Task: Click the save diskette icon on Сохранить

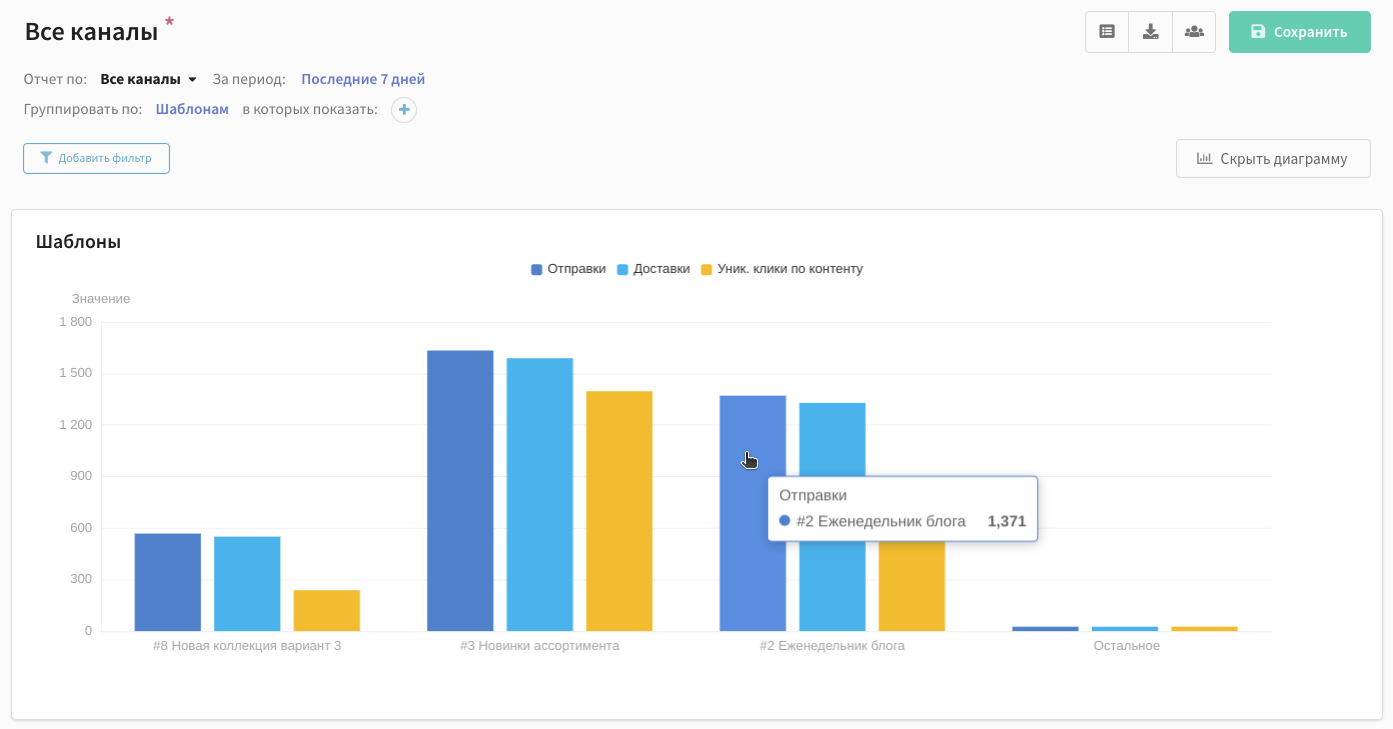Action: (1257, 31)
